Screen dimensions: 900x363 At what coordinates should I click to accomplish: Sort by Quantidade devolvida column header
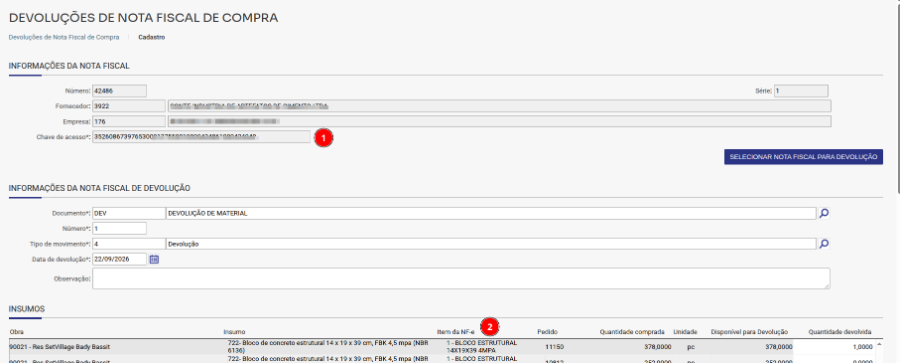pyautogui.click(x=840, y=331)
